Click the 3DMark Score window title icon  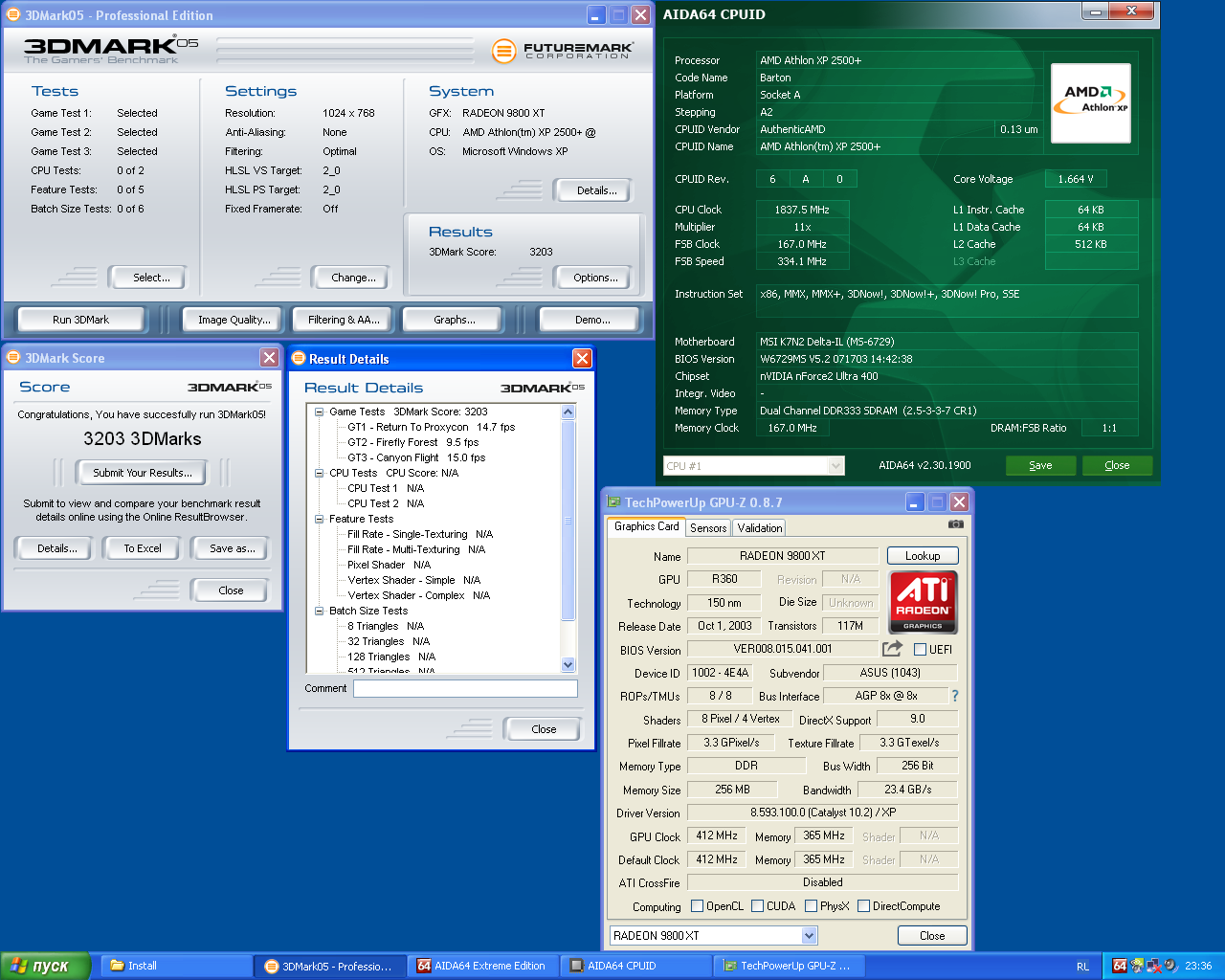[x=13, y=358]
